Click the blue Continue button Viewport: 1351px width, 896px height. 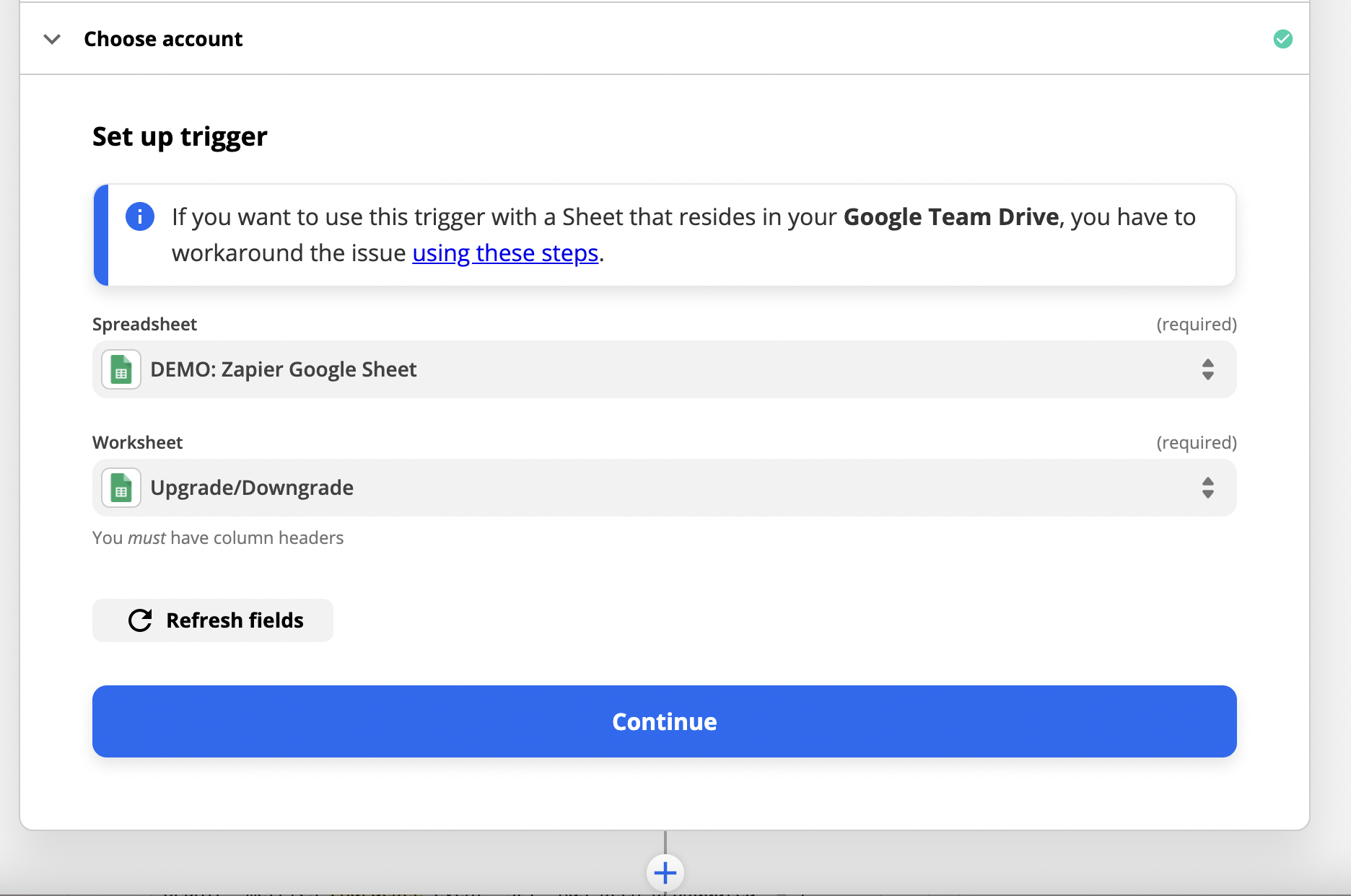(x=664, y=721)
